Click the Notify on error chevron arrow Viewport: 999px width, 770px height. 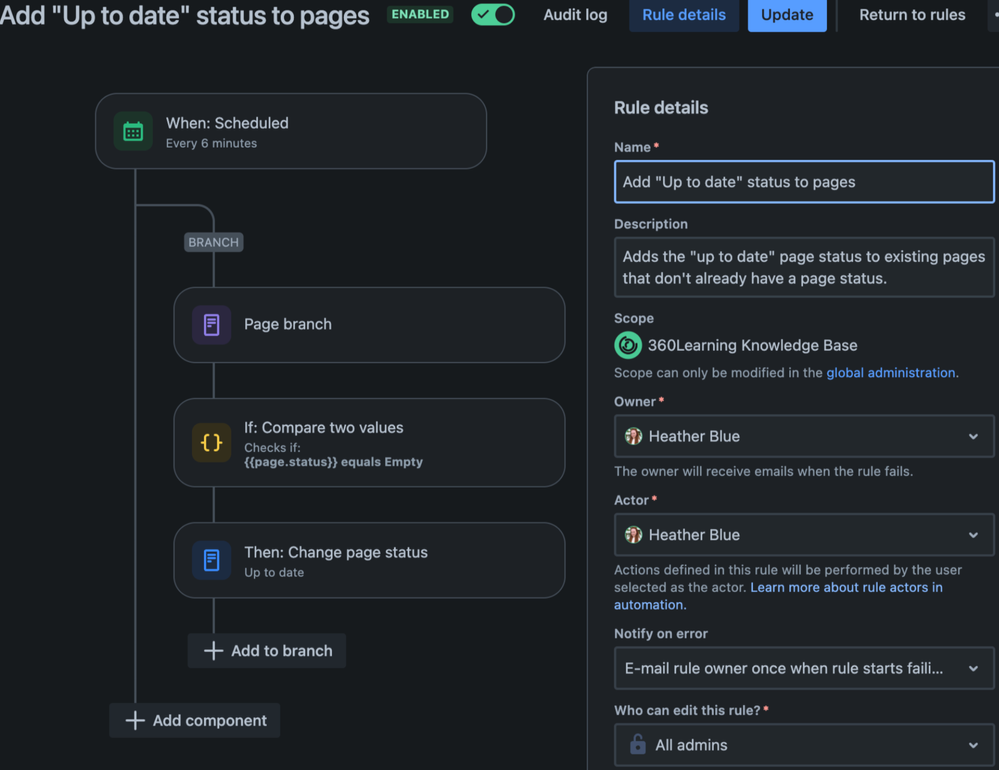(x=974, y=669)
